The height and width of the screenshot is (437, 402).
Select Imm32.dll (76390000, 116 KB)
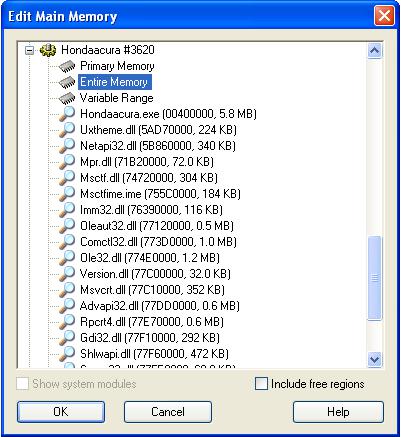pos(151,210)
